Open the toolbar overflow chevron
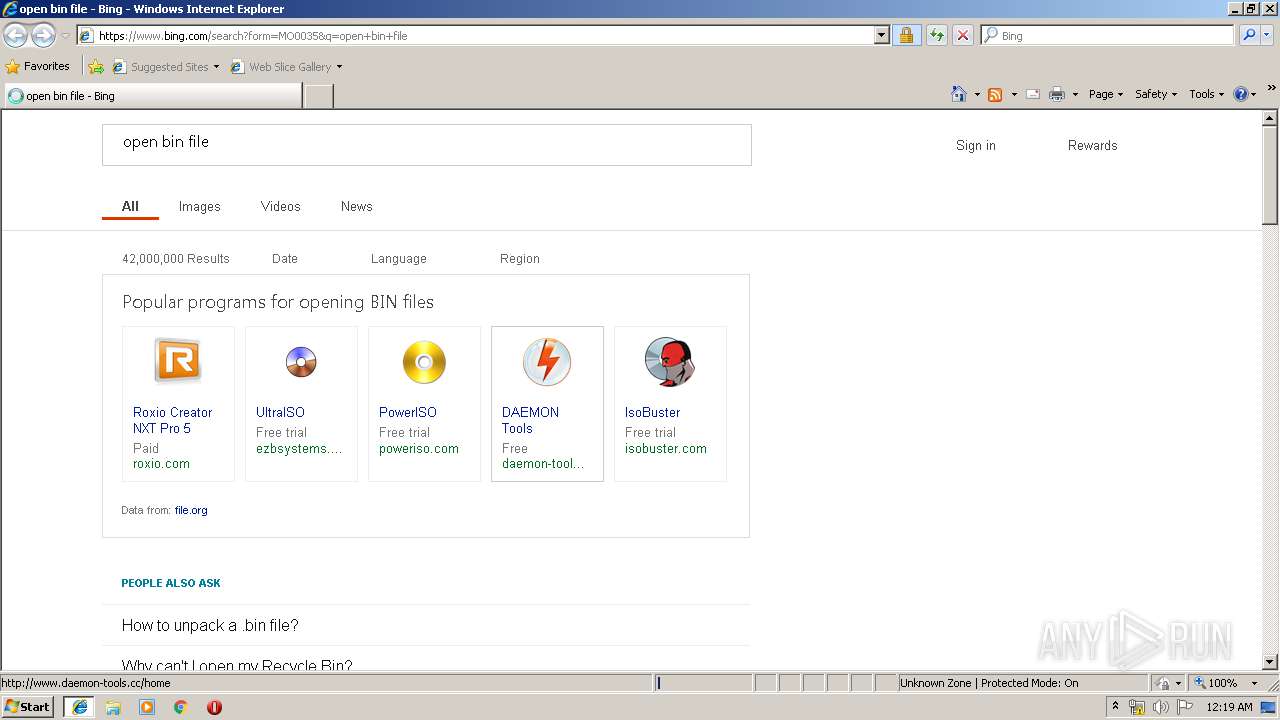Viewport: 1280px width, 720px height. click(1271, 90)
